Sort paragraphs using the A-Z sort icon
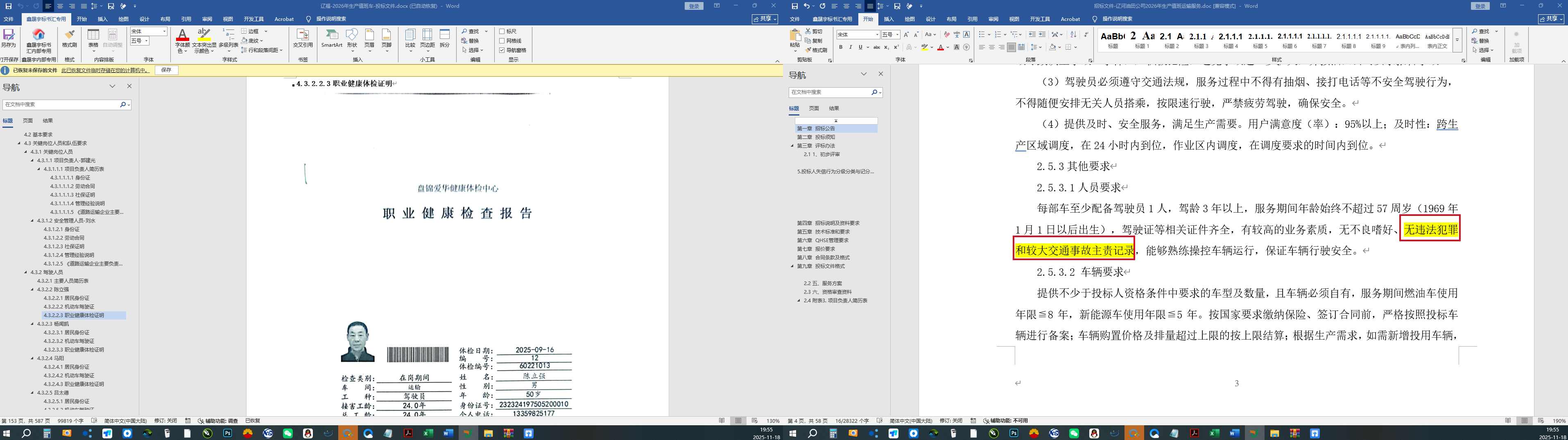The image size is (1568, 440). (1073, 35)
